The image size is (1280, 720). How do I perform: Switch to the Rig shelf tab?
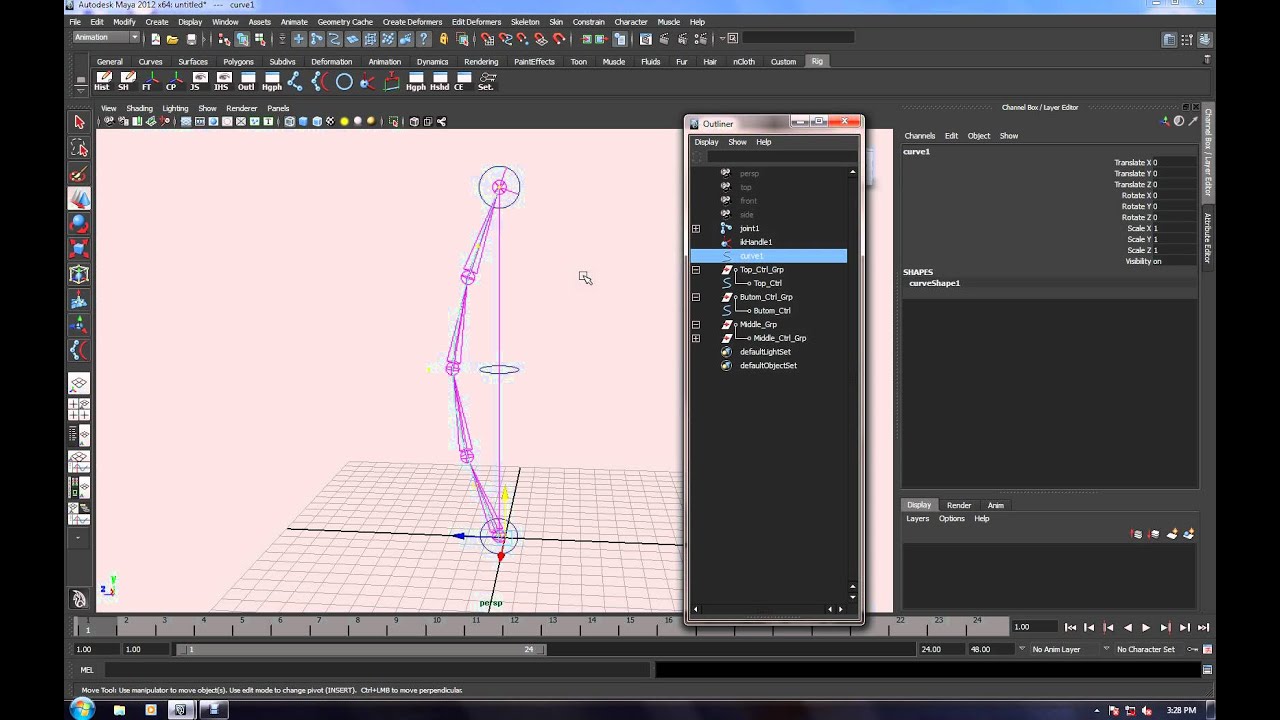tap(817, 61)
